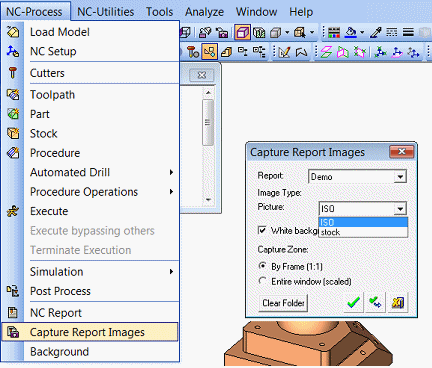Open the Report dropdown showing Demo
The height and width of the screenshot is (368, 432).
(x=358, y=176)
